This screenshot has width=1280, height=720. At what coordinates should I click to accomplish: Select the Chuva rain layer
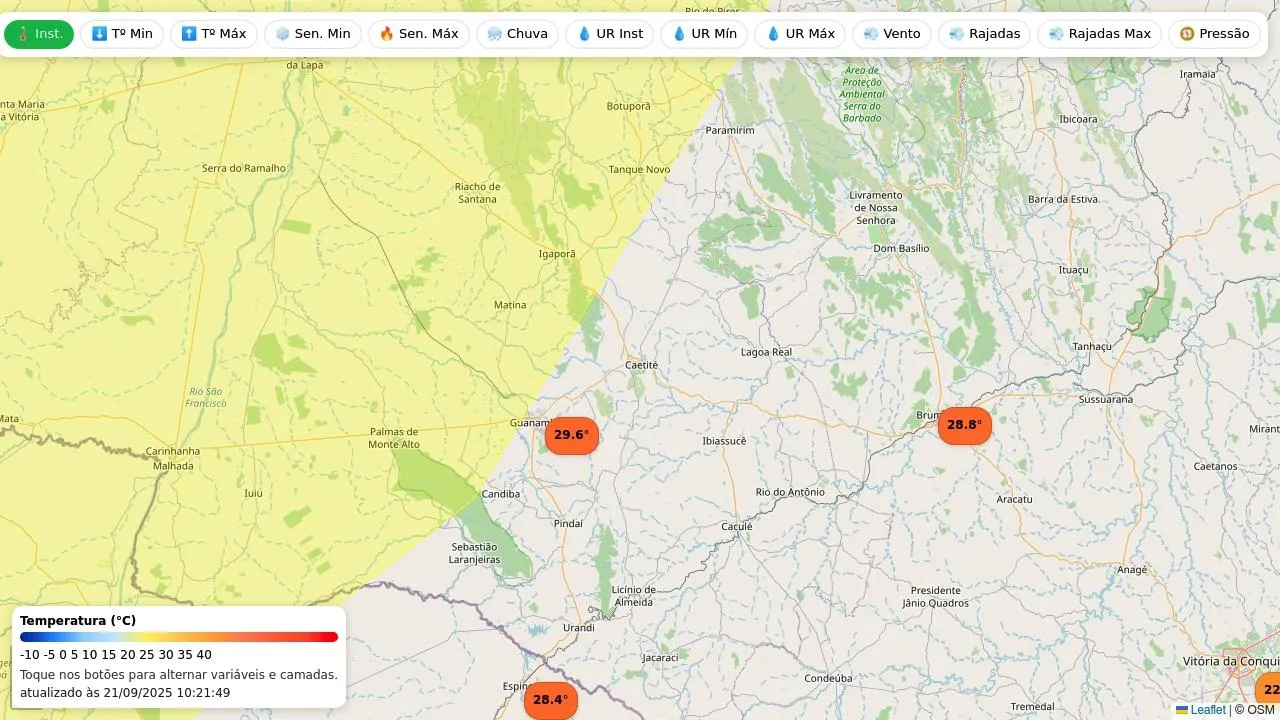(517, 34)
